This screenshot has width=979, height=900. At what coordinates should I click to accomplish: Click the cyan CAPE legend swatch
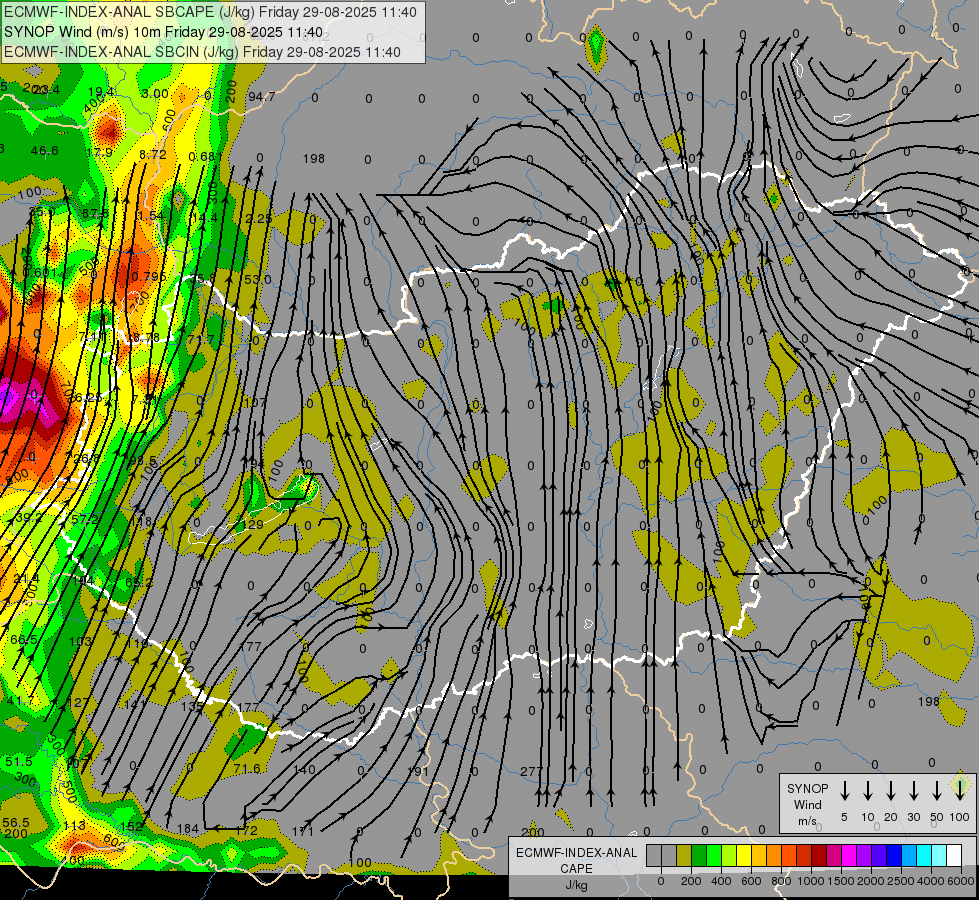(x=923, y=855)
